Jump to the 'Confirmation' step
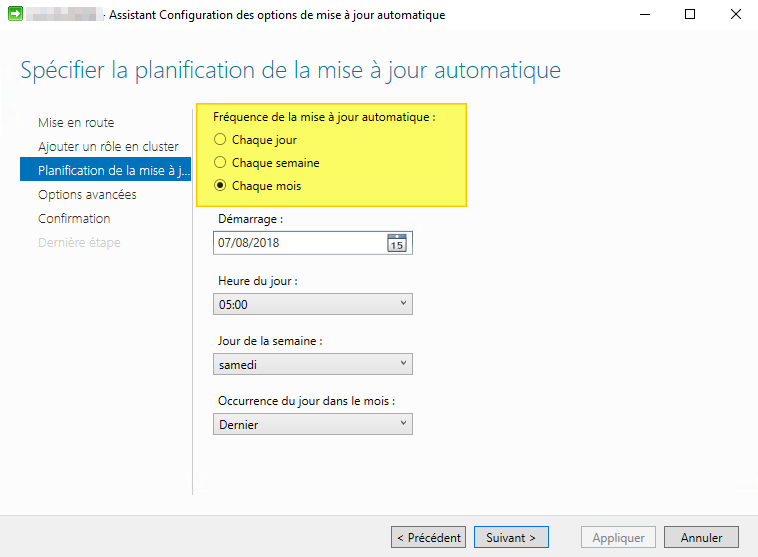758x557 pixels. (74, 219)
